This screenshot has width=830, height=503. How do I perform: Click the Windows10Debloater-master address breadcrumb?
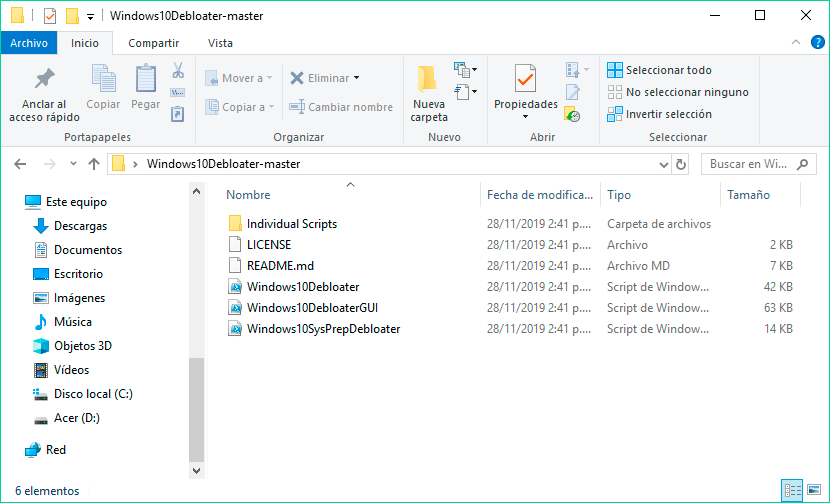[x=223, y=164]
